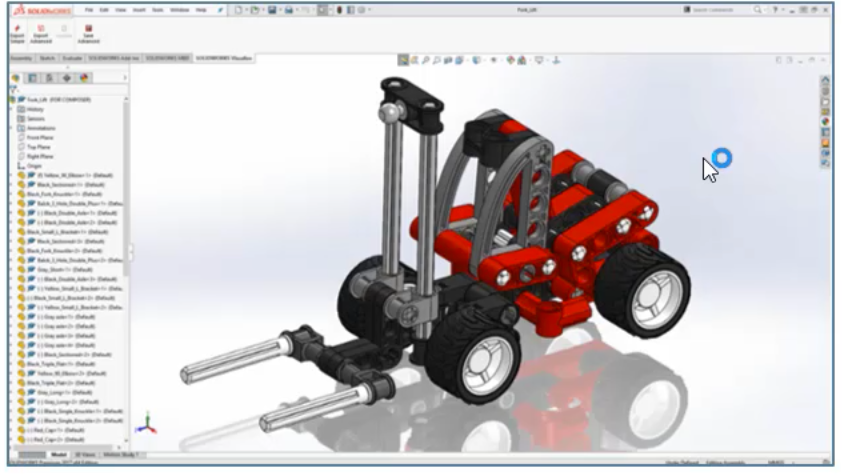The height and width of the screenshot is (476, 842).
Task: Click the Zoom to Fit icon
Action: coord(402,60)
